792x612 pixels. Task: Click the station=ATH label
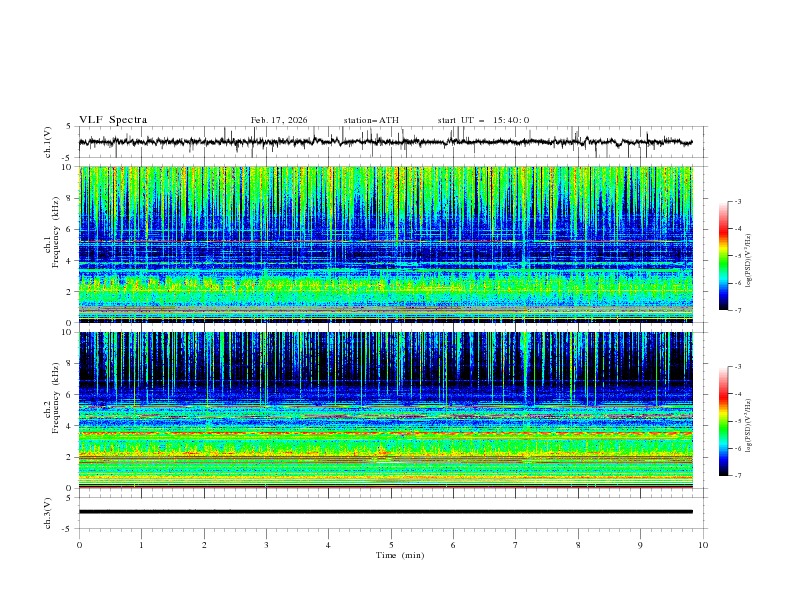(371, 120)
